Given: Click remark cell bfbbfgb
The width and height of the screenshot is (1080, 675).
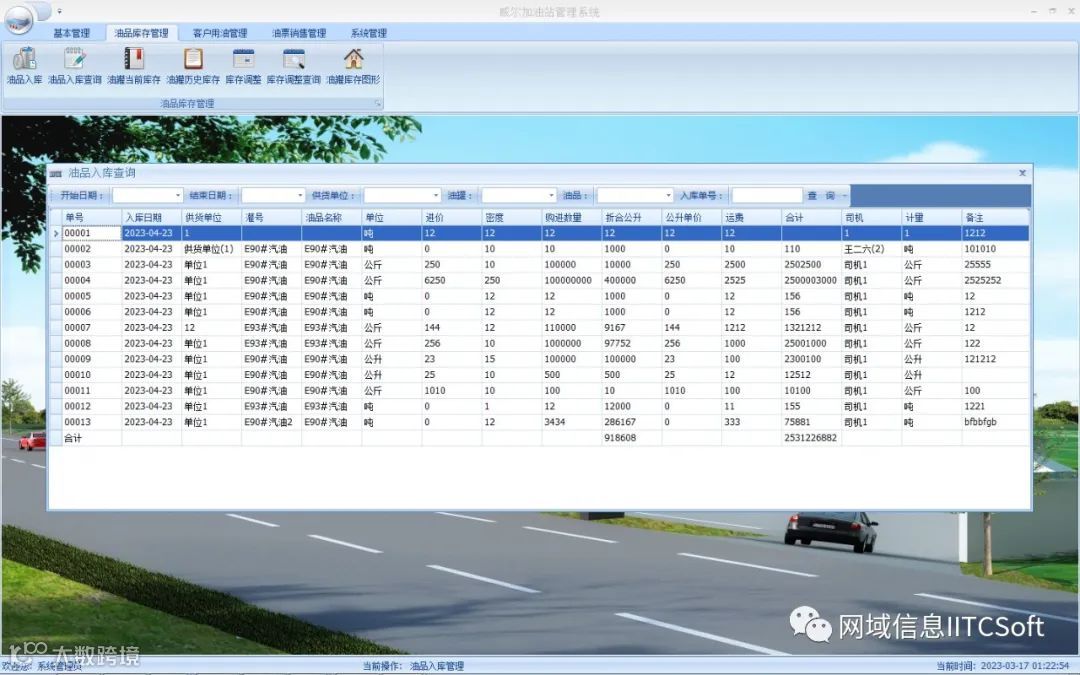Looking at the screenshot, I should coord(995,422).
